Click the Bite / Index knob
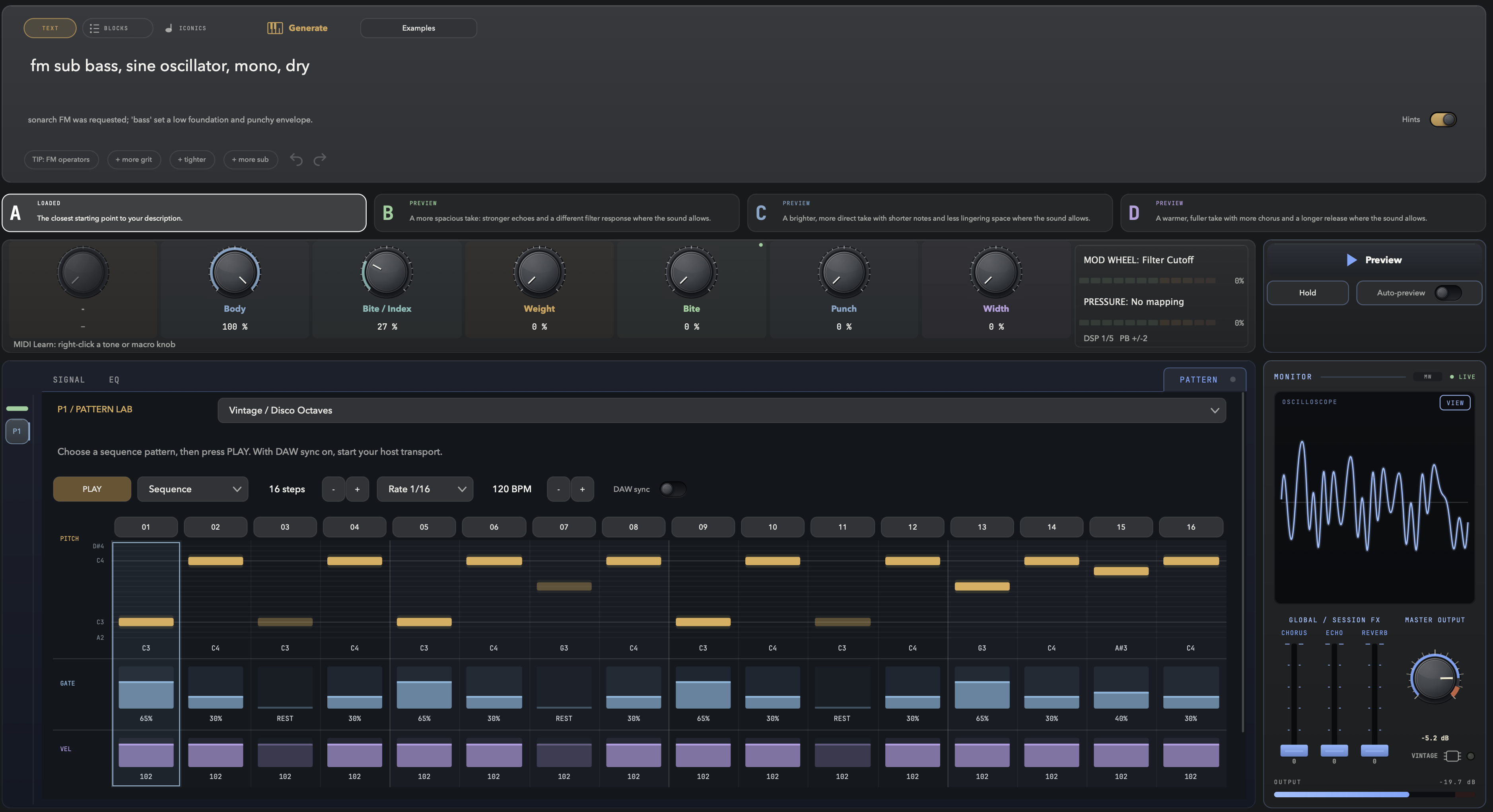The image size is (1493, 812). [387, 272]
